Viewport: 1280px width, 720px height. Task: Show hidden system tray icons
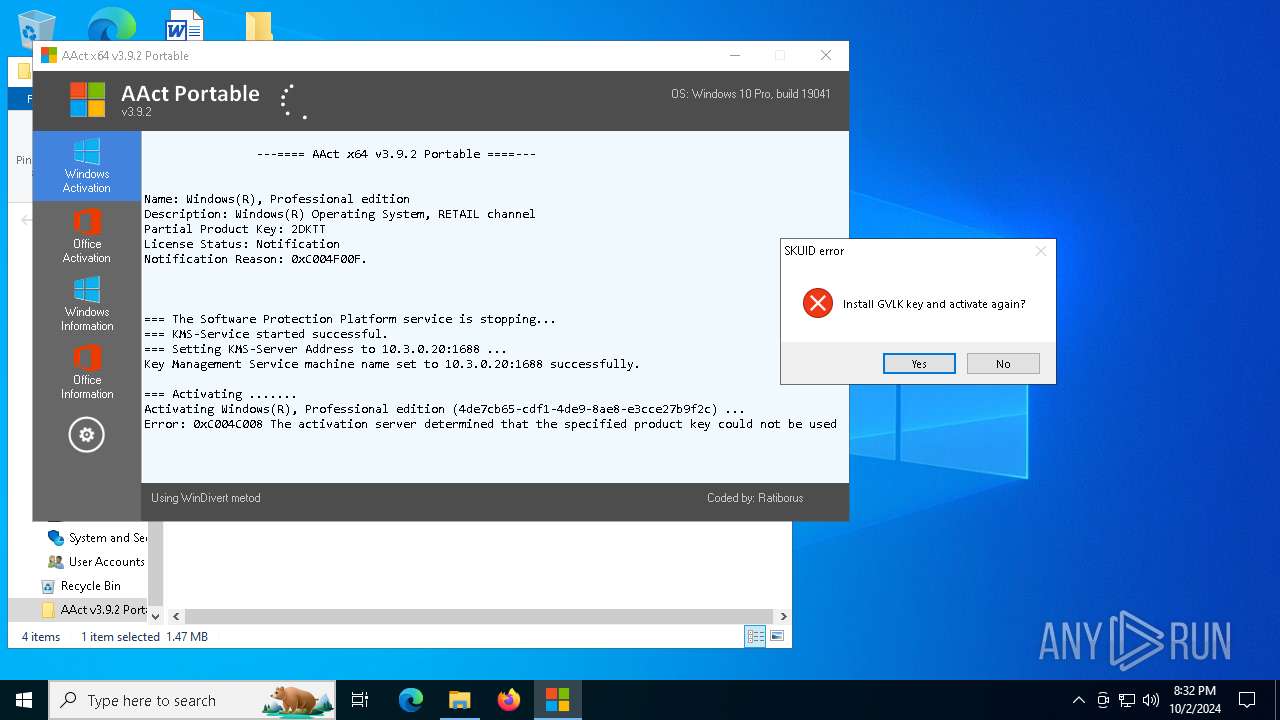pyautogui.click(x=1078, y=700)
